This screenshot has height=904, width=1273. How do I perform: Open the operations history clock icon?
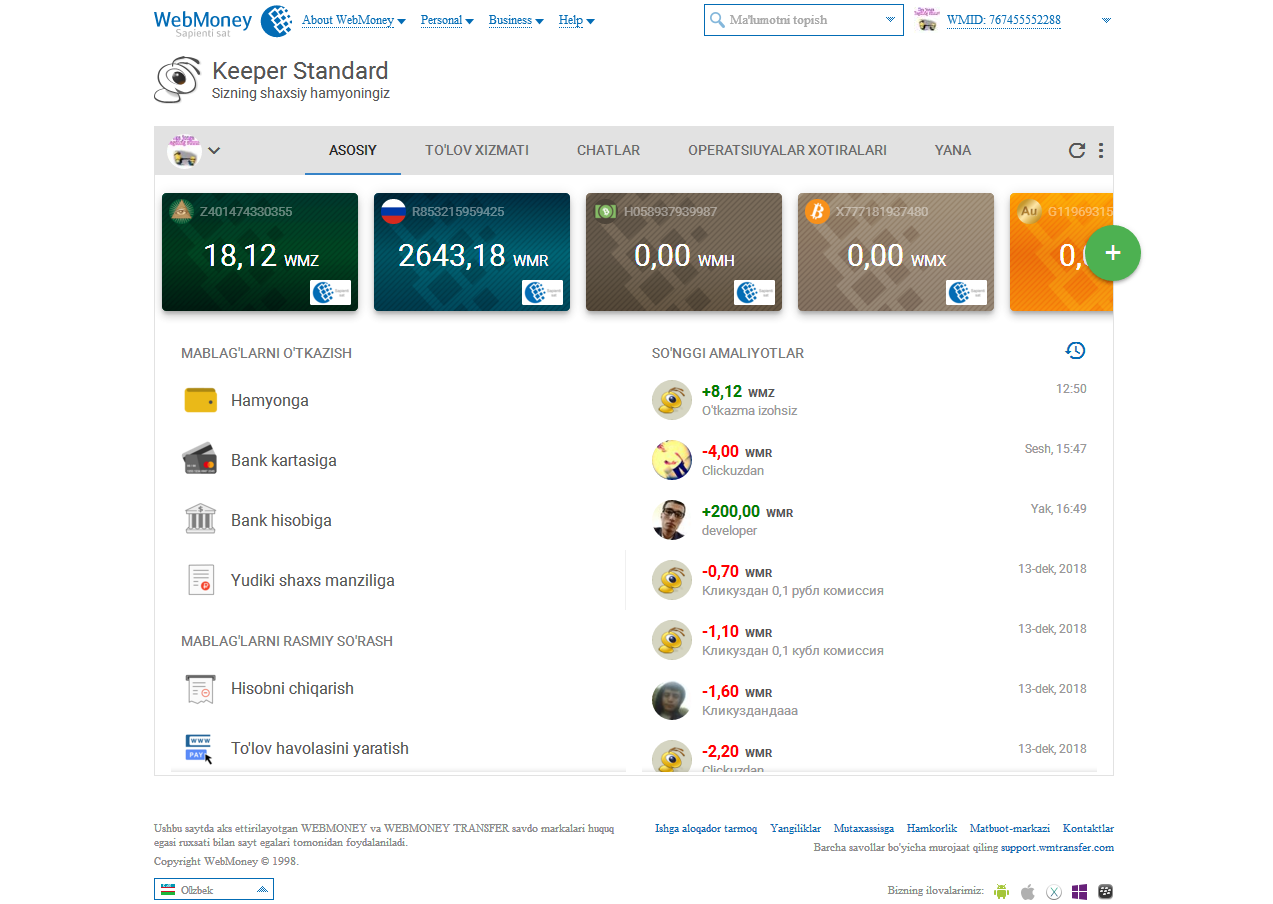[1075, 351]
